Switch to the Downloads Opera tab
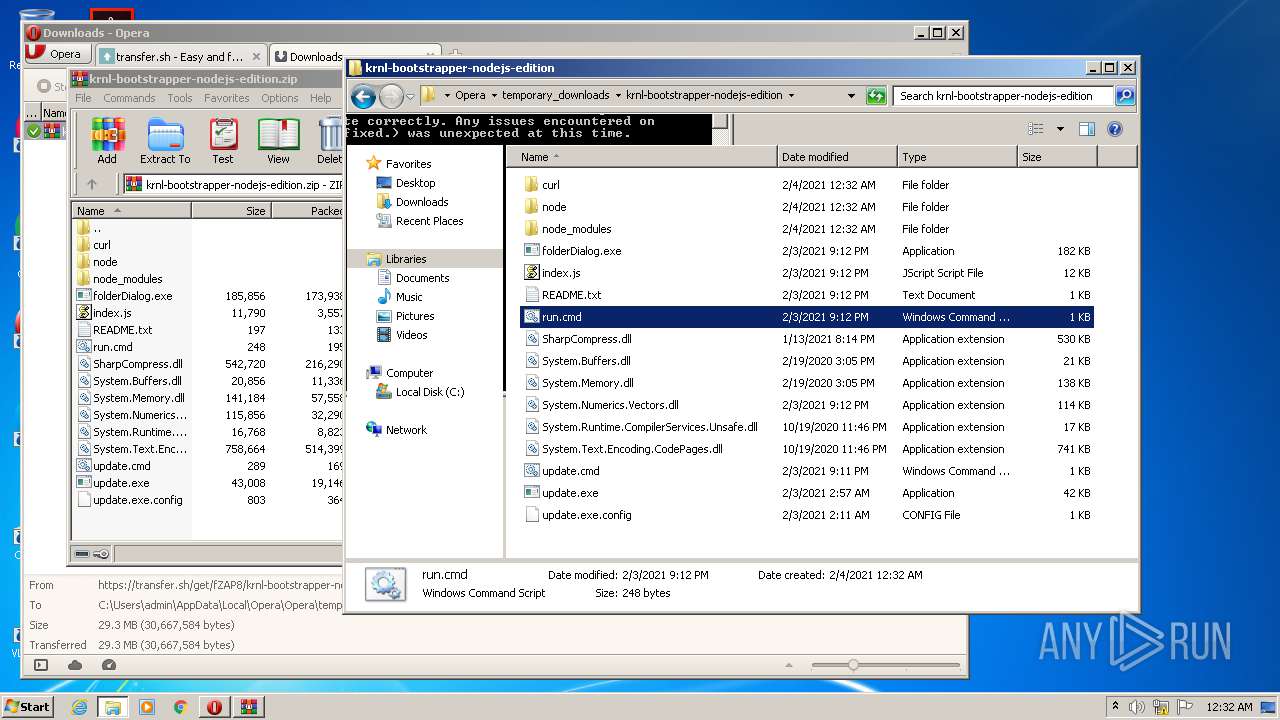The width and height of the screenshot is (1280, 720). click(308, 56)
